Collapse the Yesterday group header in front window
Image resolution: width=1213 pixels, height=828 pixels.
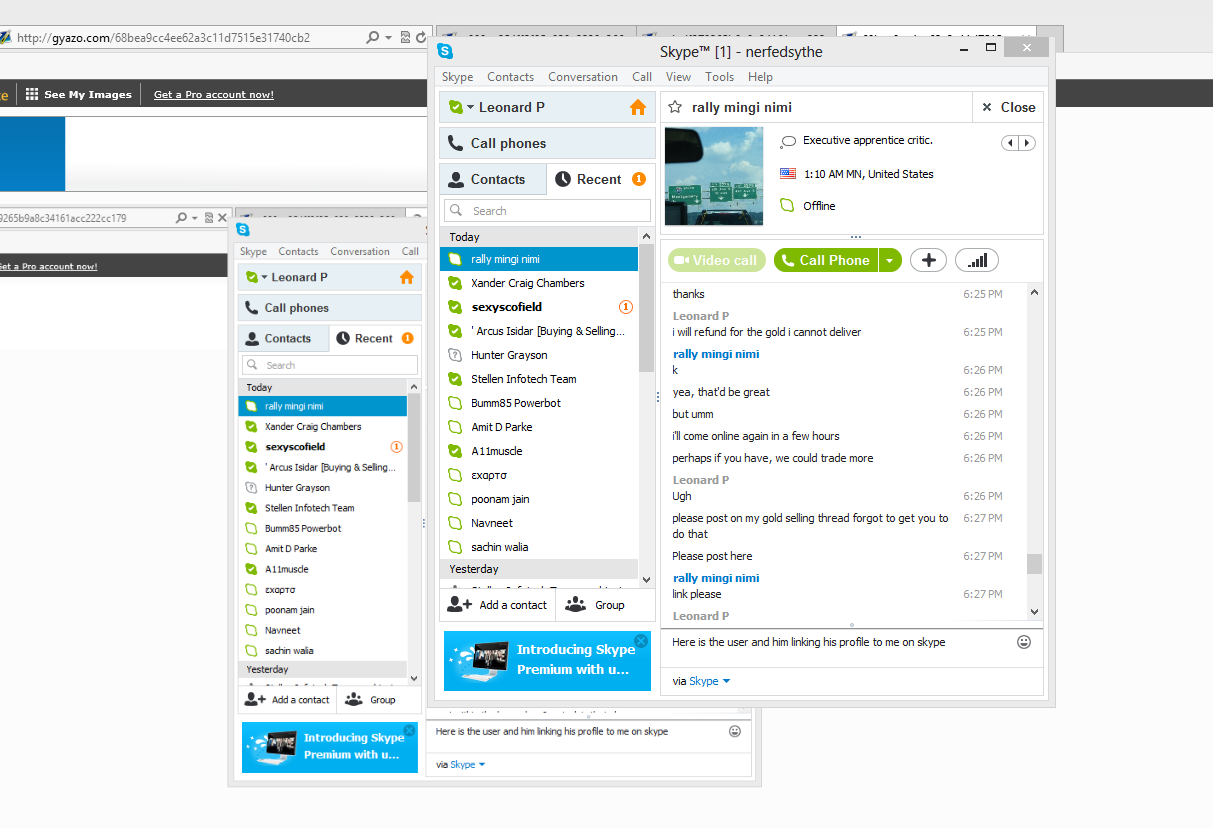[x=539, y=569]
